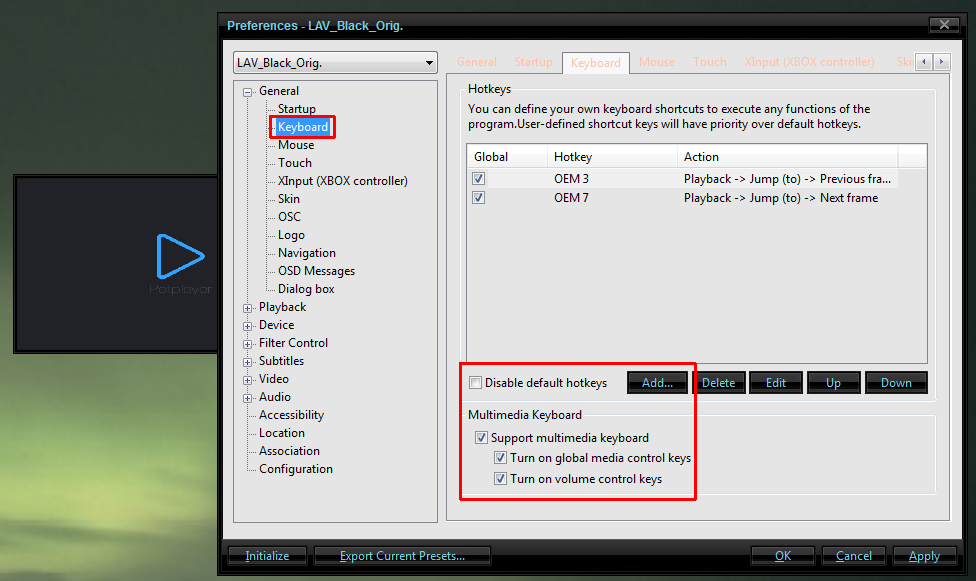Expand the Audio tree node

click(248, 398)
